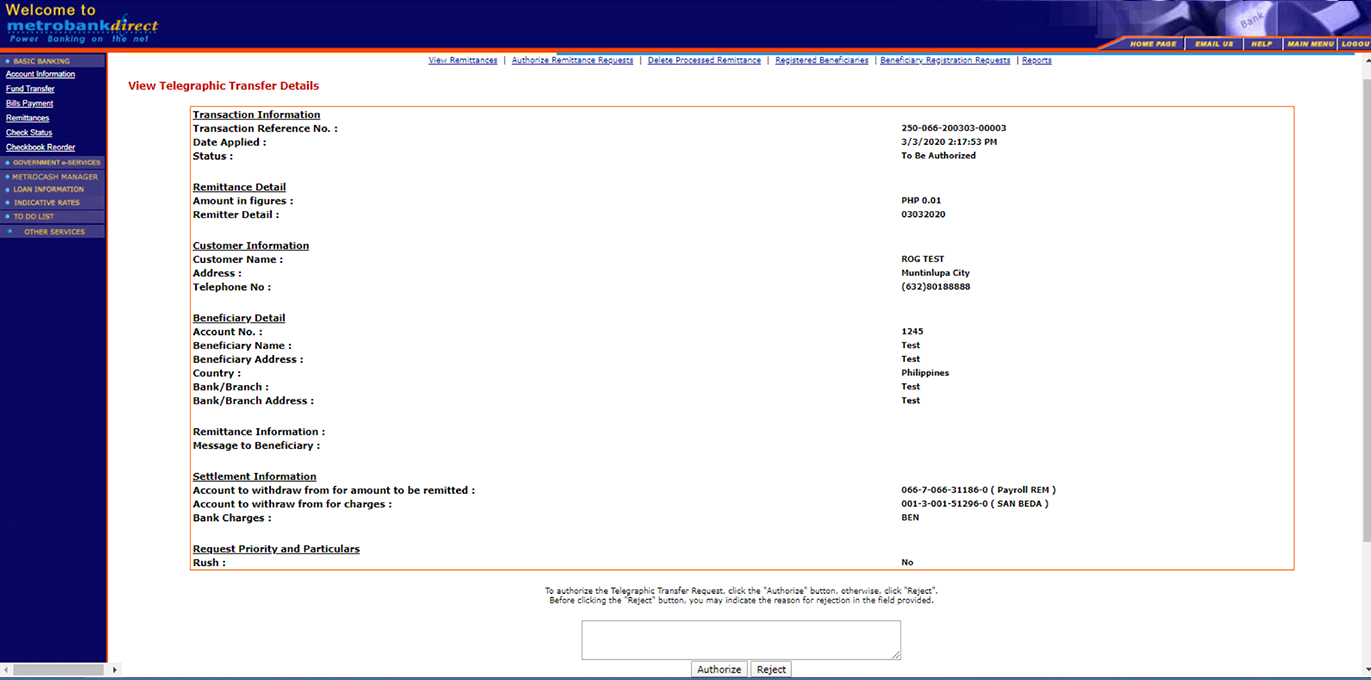
Task: Open the Help section
Action: click(x=1262, y=43)
